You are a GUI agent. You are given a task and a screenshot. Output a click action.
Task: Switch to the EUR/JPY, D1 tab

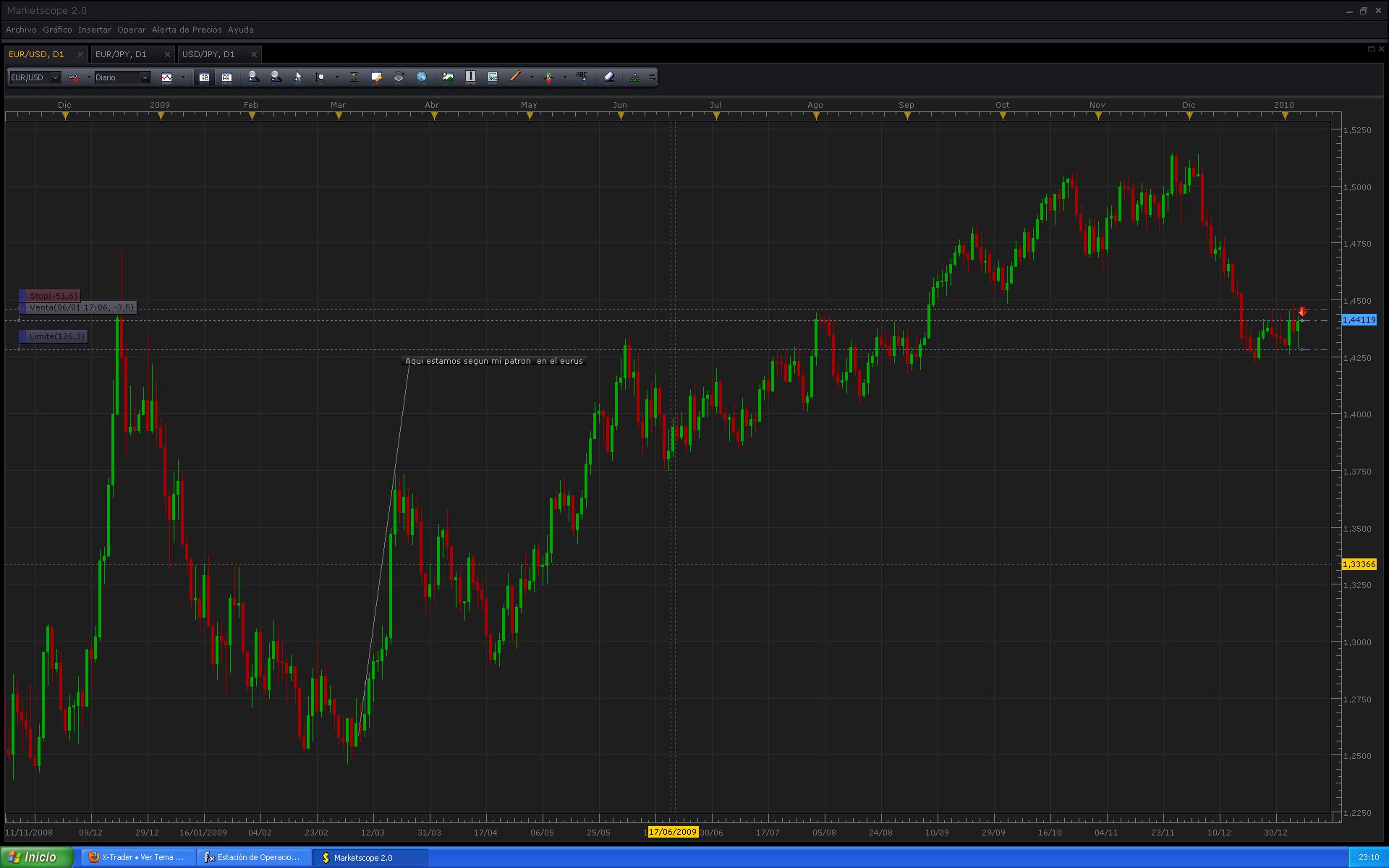click(x=121, y=54)
